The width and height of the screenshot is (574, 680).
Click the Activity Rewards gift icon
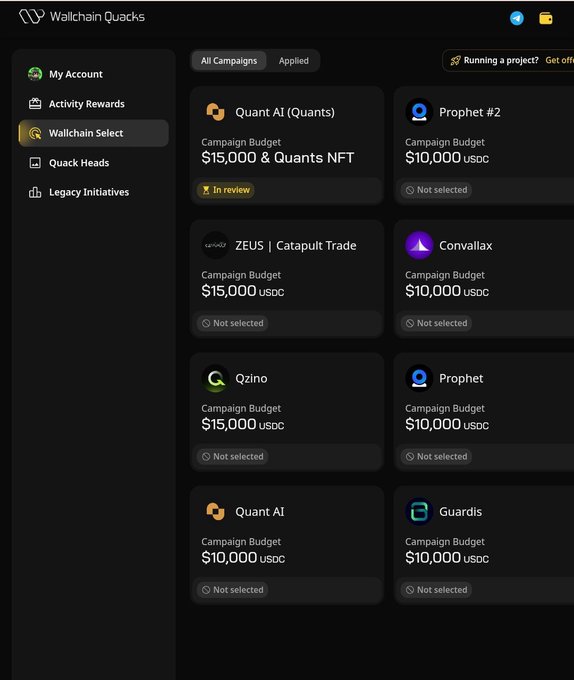pos(35,104)
